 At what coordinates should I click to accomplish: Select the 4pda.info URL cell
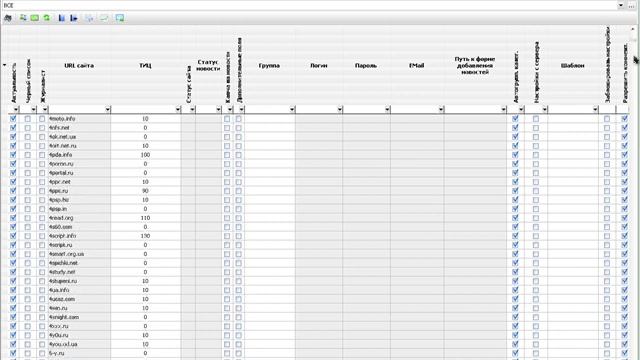tap(79, 155)
